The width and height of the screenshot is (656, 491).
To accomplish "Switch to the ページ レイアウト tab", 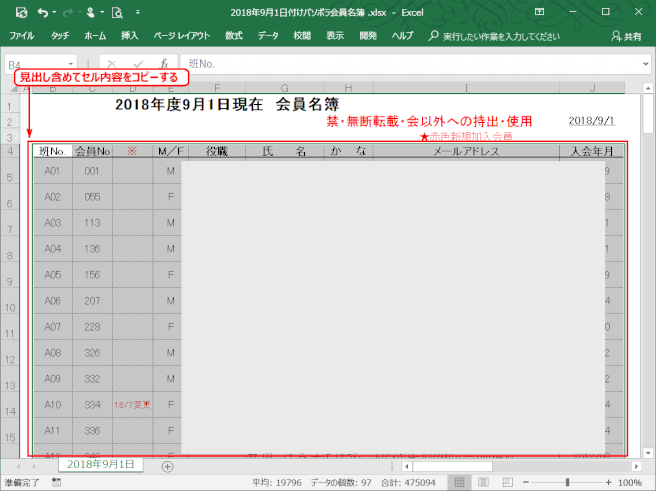I will click(x=182, y=36).
